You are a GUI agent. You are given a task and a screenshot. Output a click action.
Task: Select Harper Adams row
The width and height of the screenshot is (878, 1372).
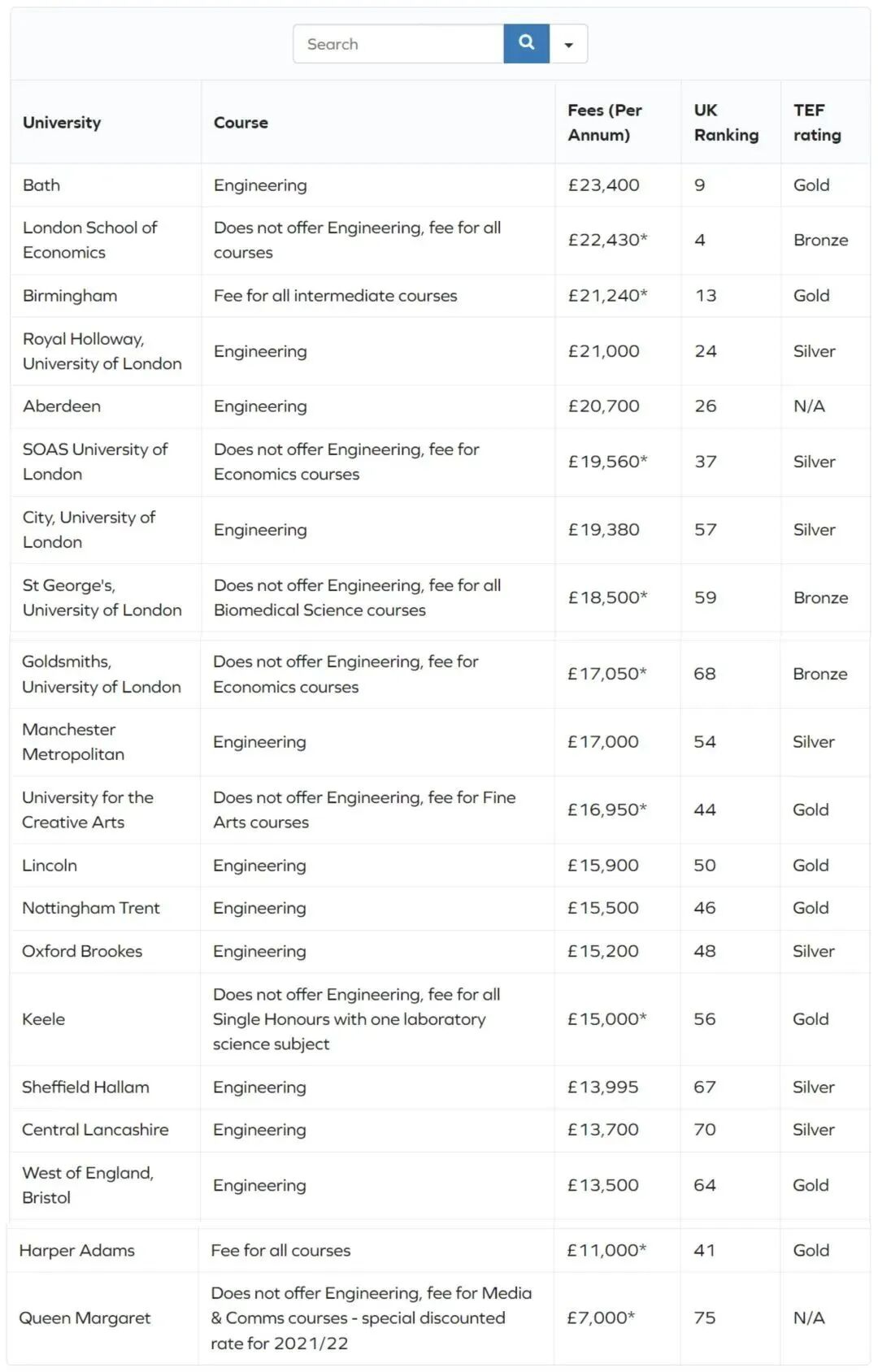coord(438,1251)
